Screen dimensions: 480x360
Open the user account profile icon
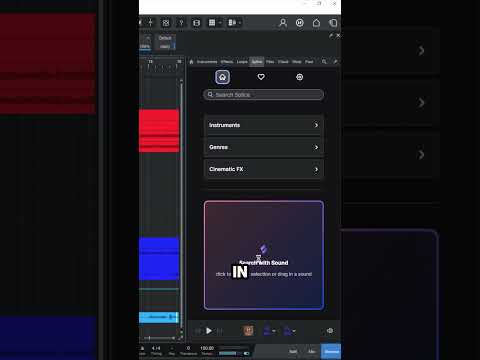(283, 23)
